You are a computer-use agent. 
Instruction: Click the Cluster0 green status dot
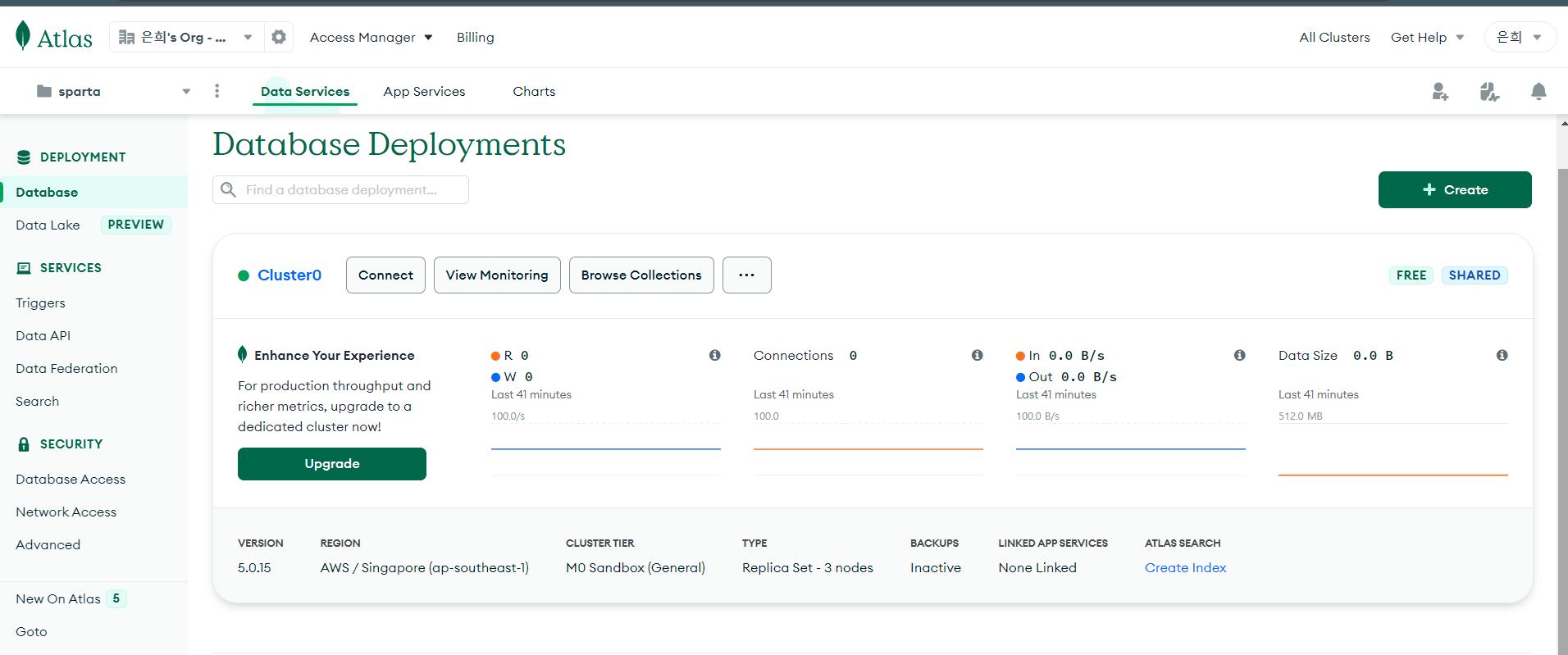click(x=244, y=275)
